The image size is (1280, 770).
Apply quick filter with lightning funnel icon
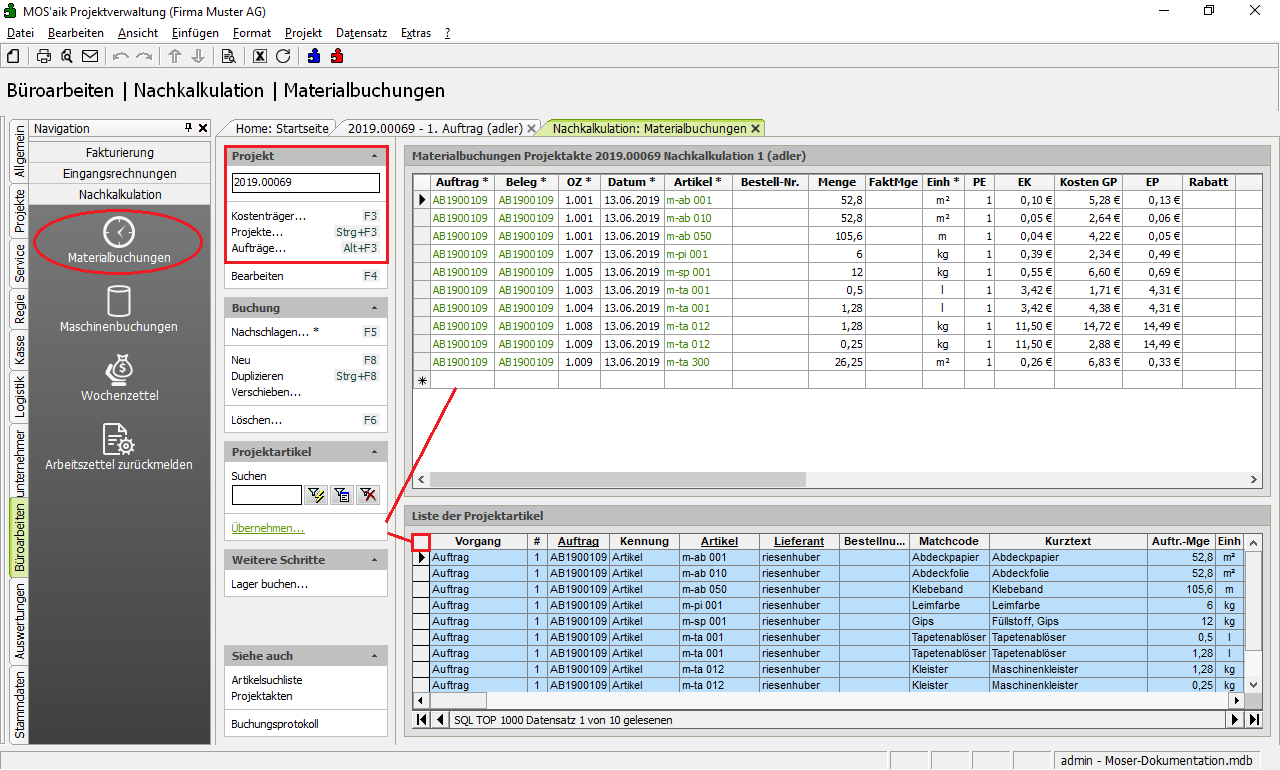coord(317,494)
